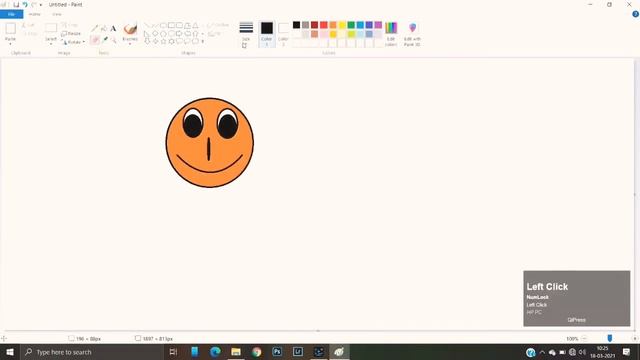Open the File menu tab
The image size is (640, 360).
coord(11,14)
